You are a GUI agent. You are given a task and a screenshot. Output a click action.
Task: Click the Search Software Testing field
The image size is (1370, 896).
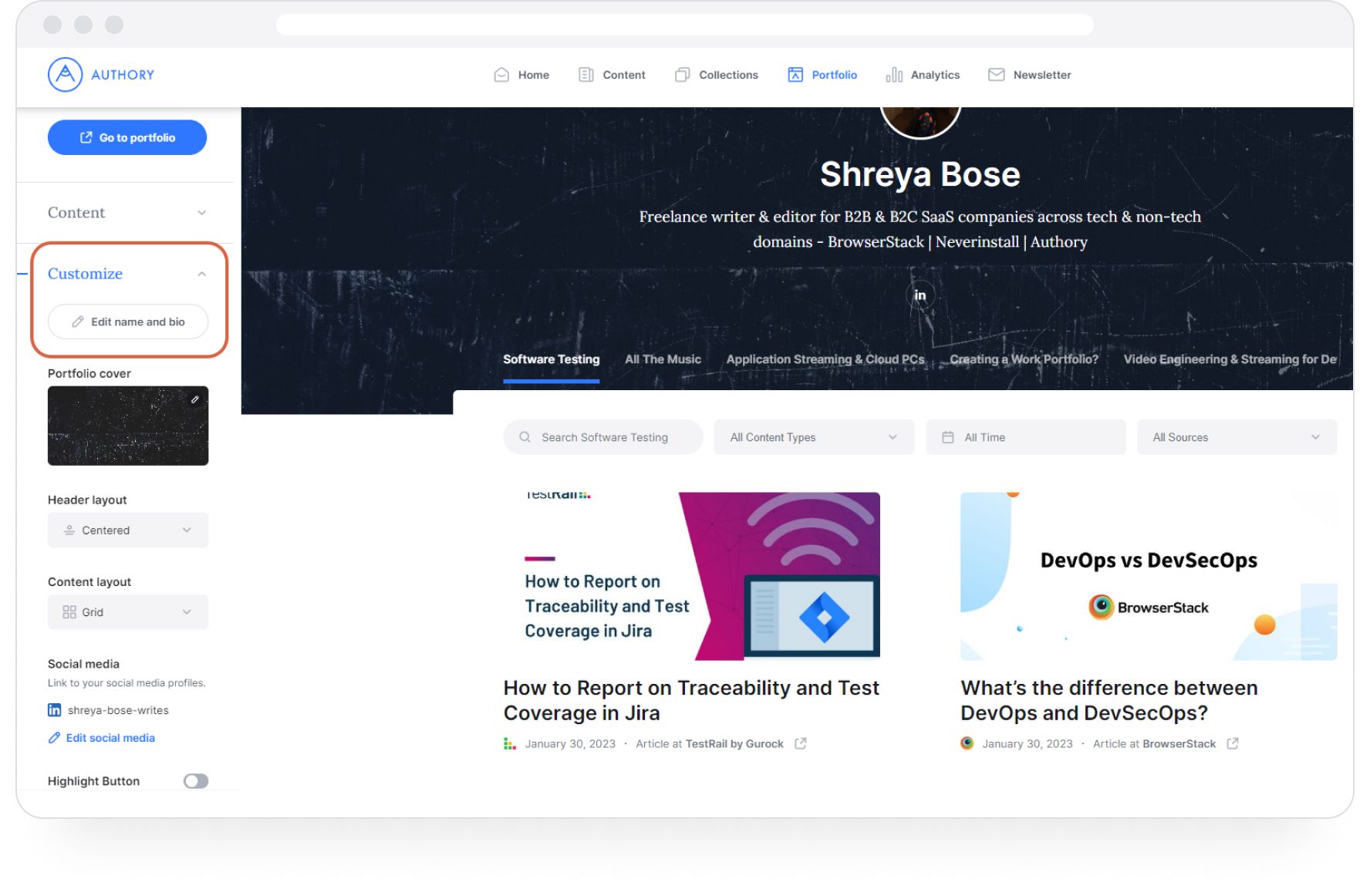603,437
